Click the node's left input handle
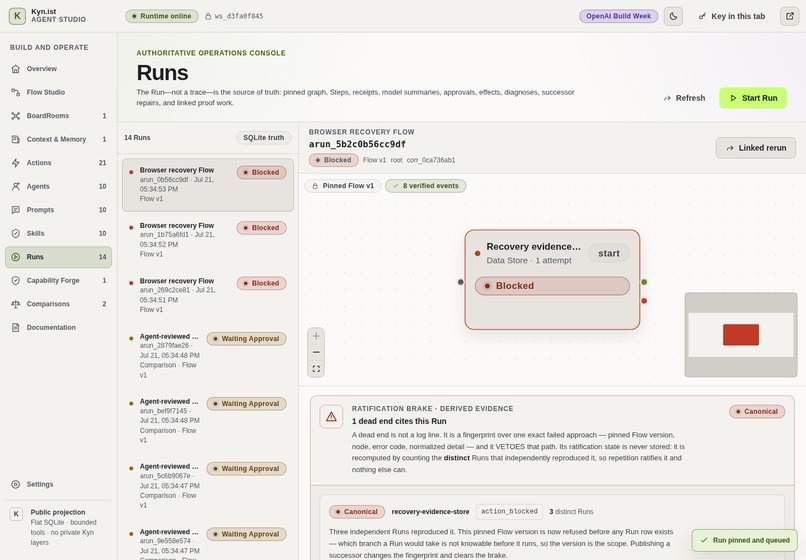Screen dimensions: 806x560 461,282
